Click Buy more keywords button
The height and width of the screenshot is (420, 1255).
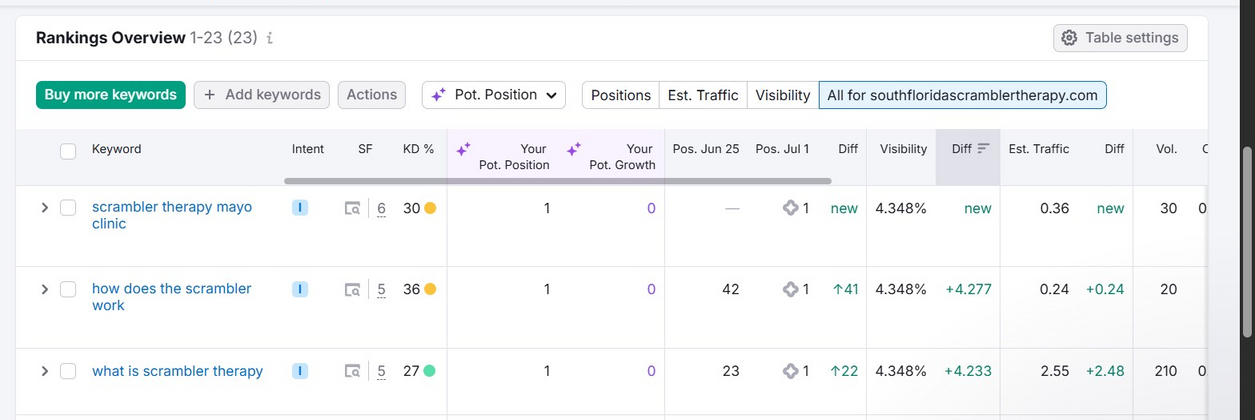click(x=111, y=95)
